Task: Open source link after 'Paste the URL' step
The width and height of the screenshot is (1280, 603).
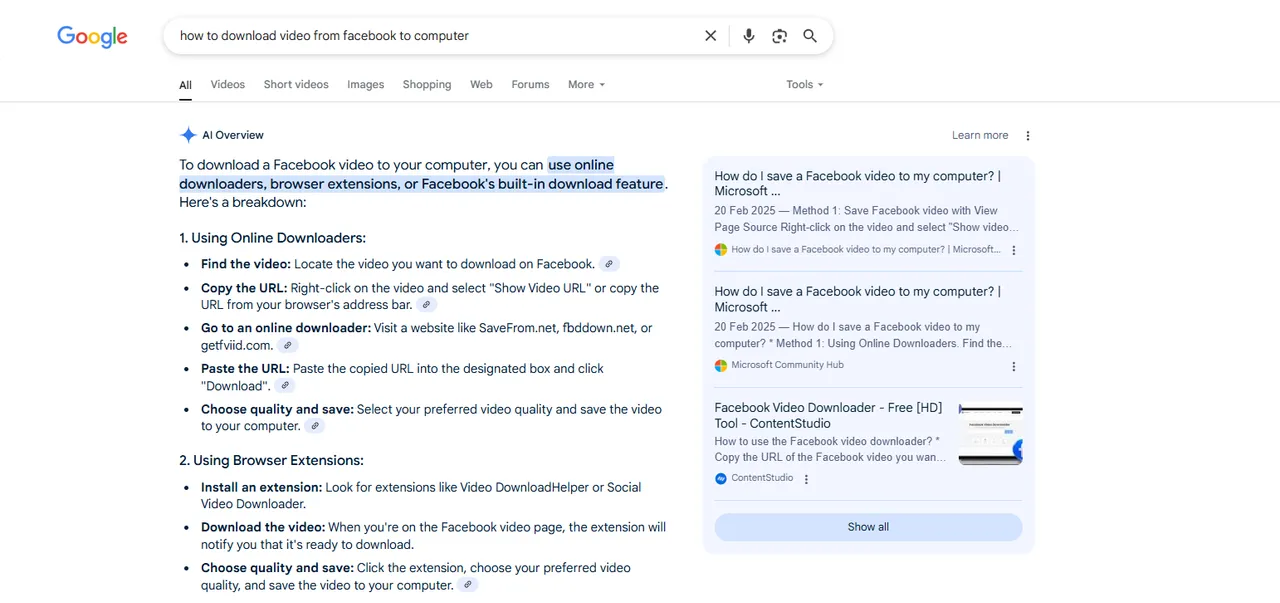Action: (285, 386)
